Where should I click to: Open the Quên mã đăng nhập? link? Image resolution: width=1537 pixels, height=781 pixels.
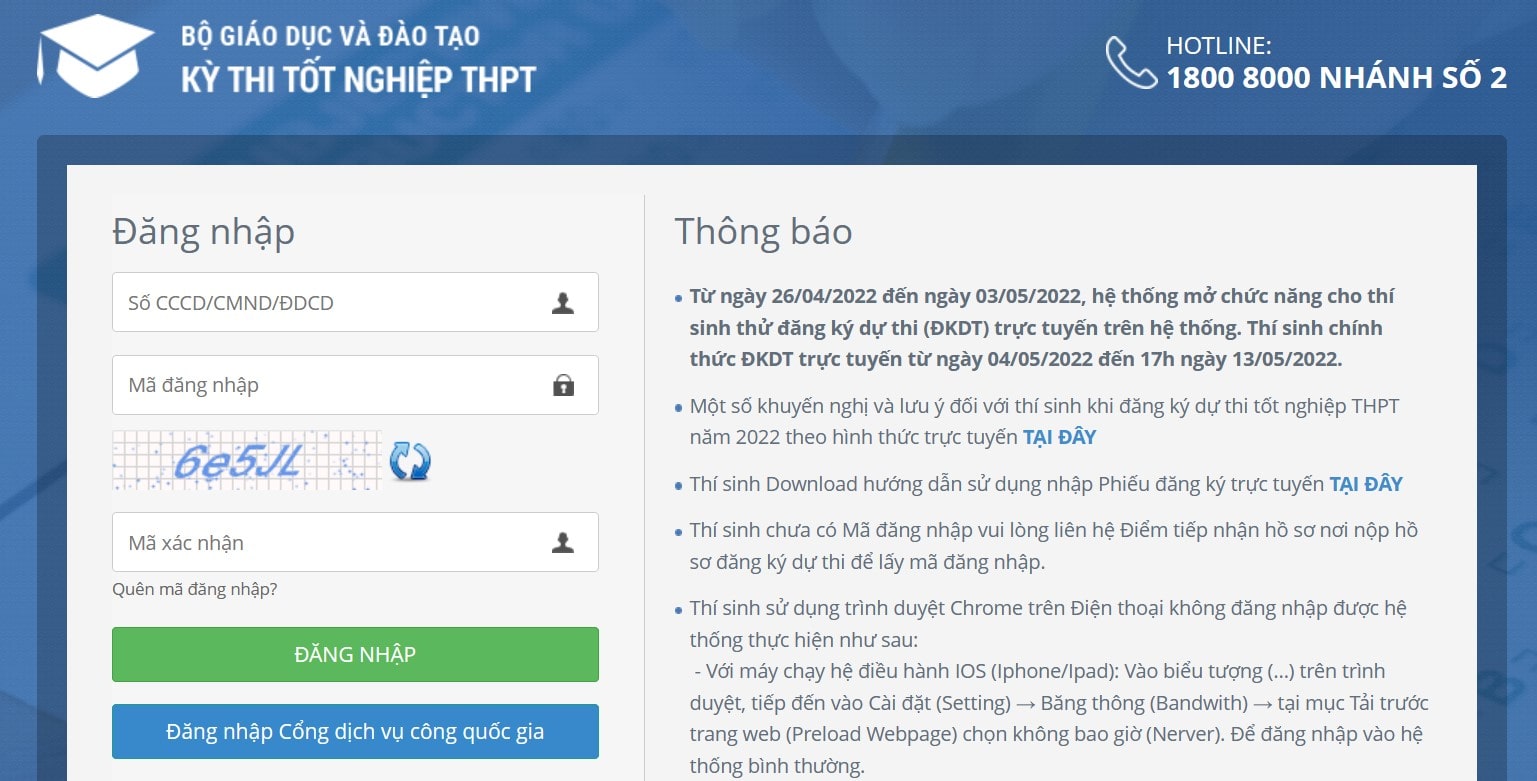pyautogui.click(x=195, y=589)
